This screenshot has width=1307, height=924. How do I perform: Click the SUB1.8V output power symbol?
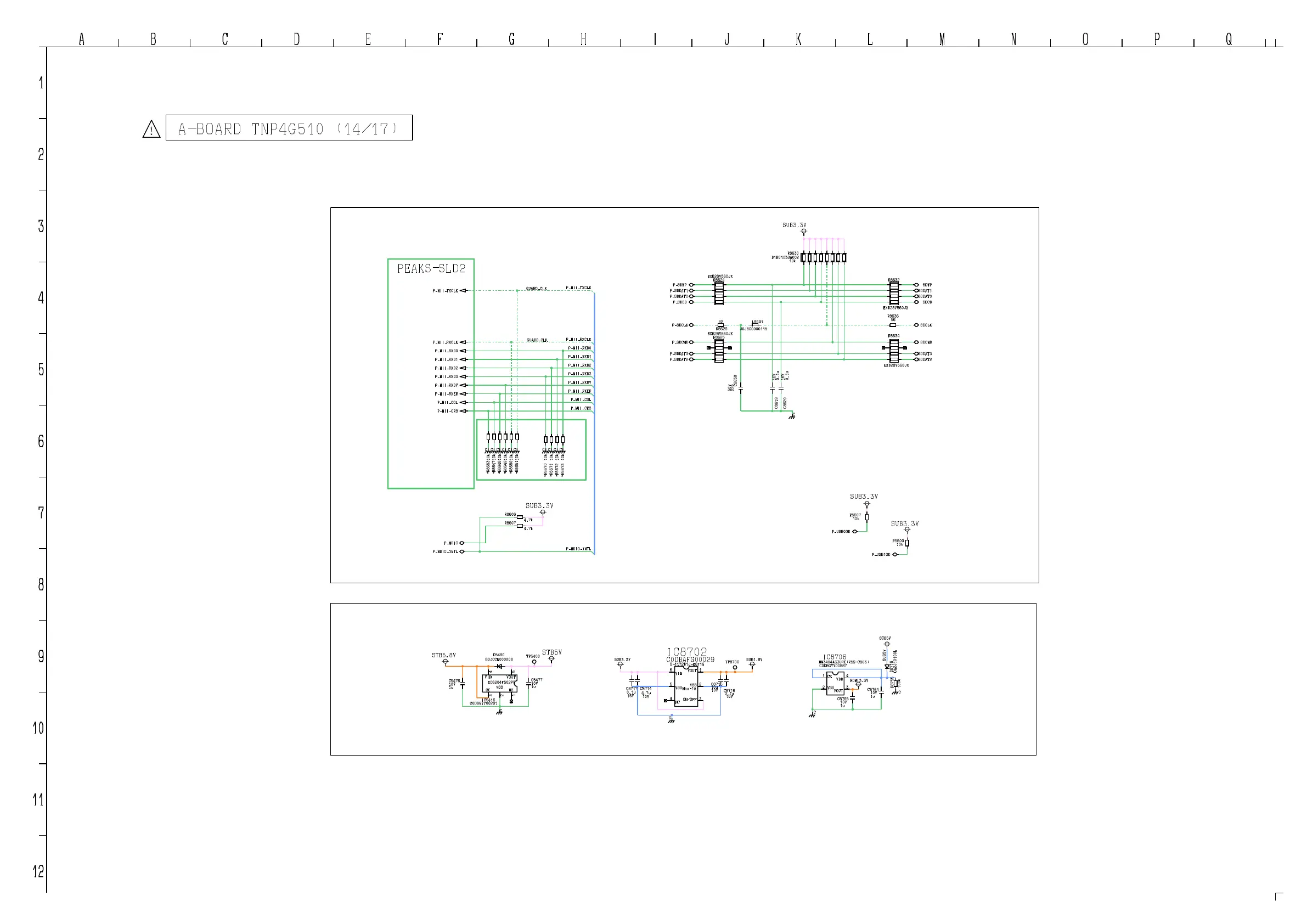coord(752,664)
